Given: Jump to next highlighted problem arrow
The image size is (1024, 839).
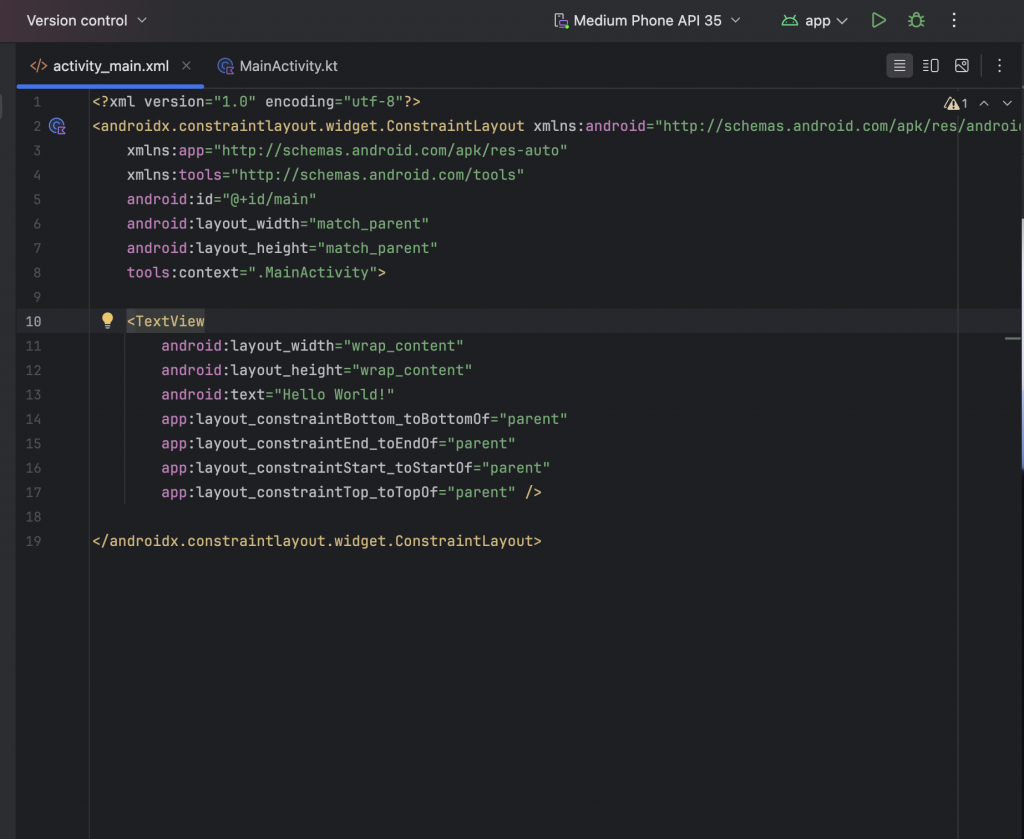Looking at the screenshot, I should click(x=1007, y=103).
